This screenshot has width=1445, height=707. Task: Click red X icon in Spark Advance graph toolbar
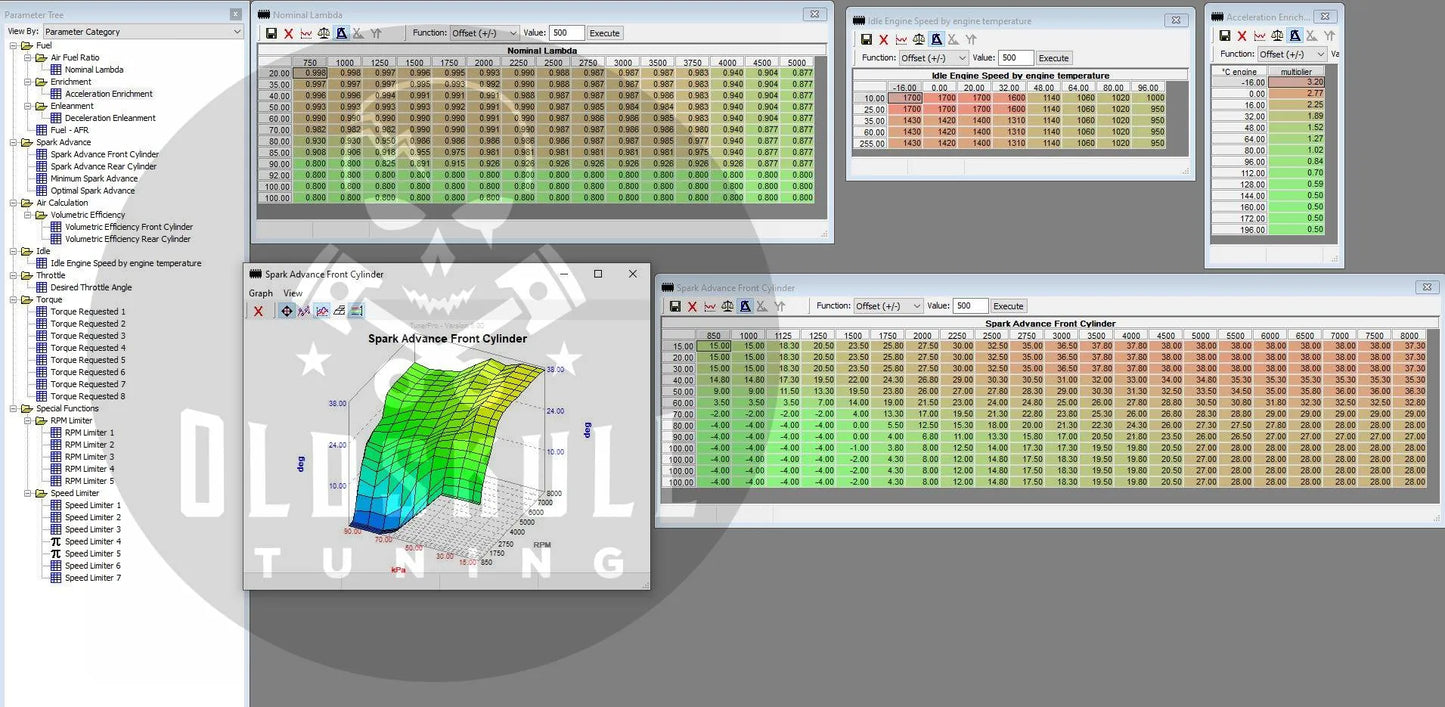(258, 311)
